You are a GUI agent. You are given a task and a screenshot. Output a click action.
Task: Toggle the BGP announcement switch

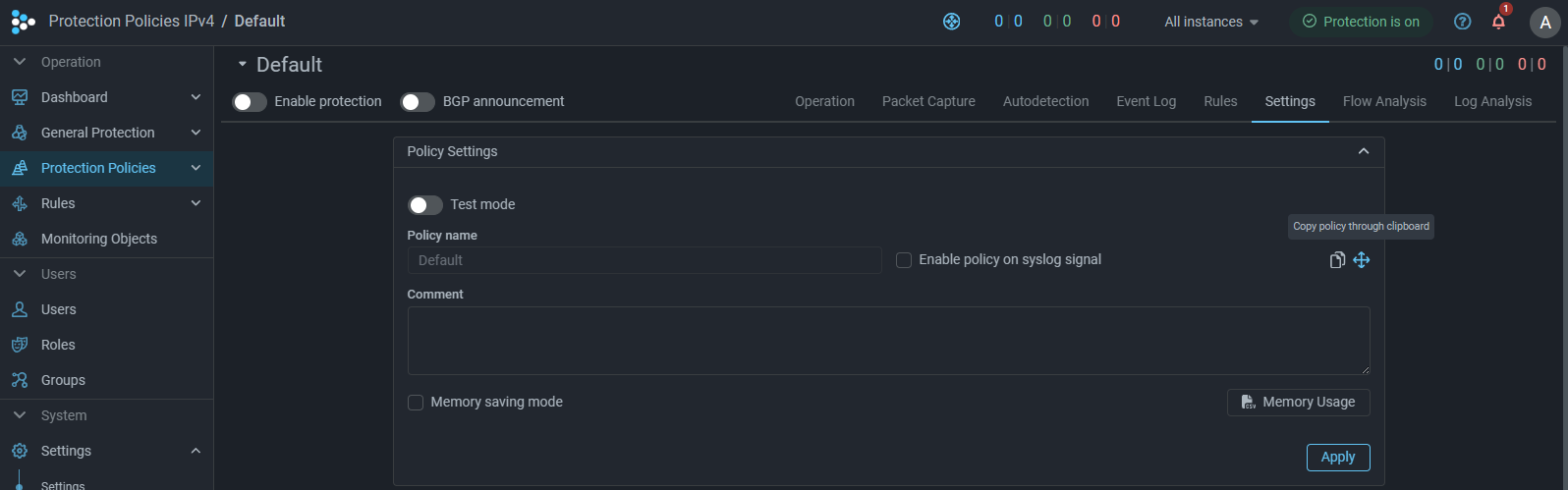coord(418,102)
